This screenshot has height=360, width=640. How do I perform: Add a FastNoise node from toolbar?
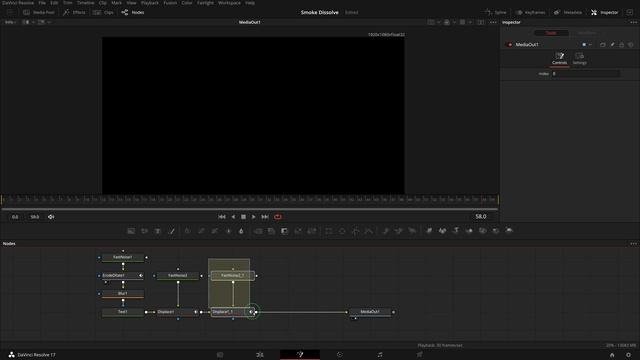pyautogui.click(x=144, y=231)
